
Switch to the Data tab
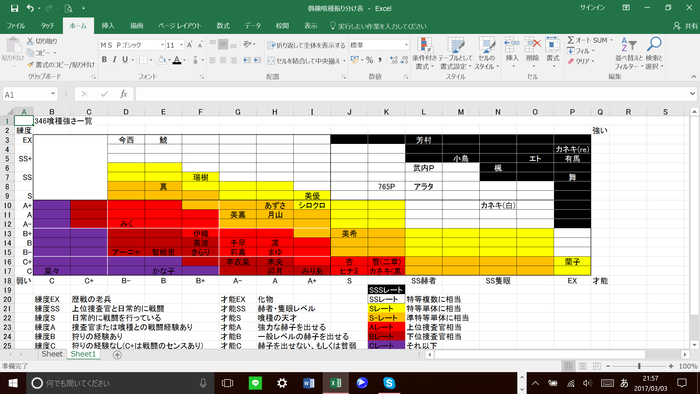[x=253, y=26]
